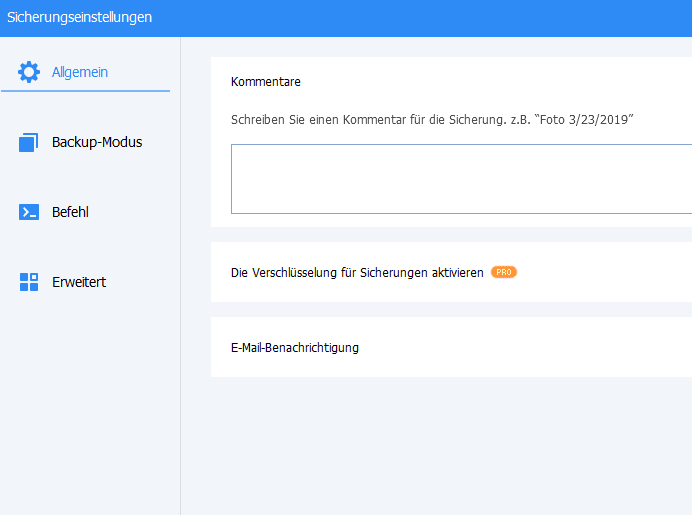This screenshot has height=515, width=692.
Task: Select the Allgemein tab label
Action: click(80, 72)
